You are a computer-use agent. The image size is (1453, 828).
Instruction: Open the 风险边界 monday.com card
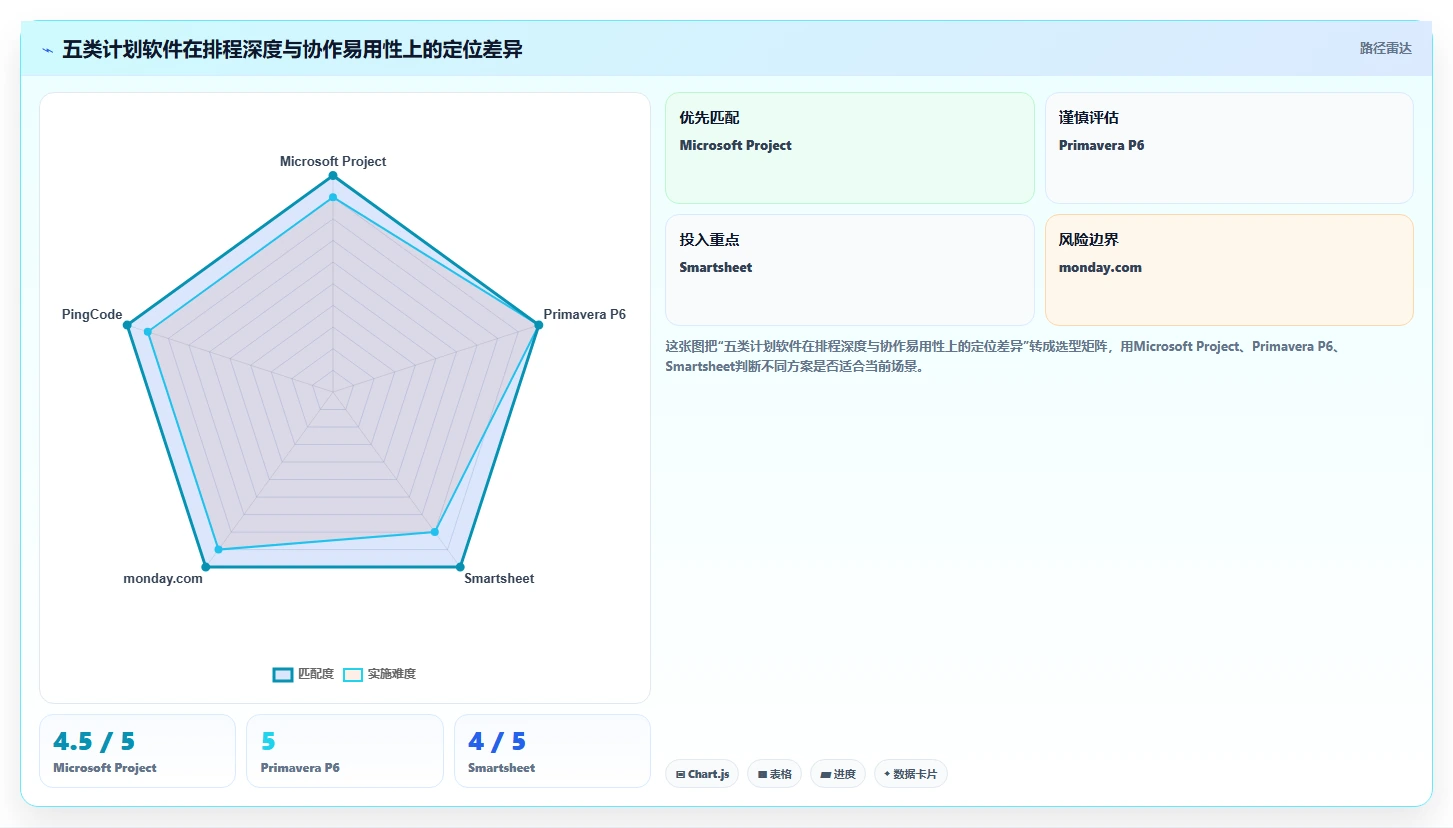(x=1229, y=270)
